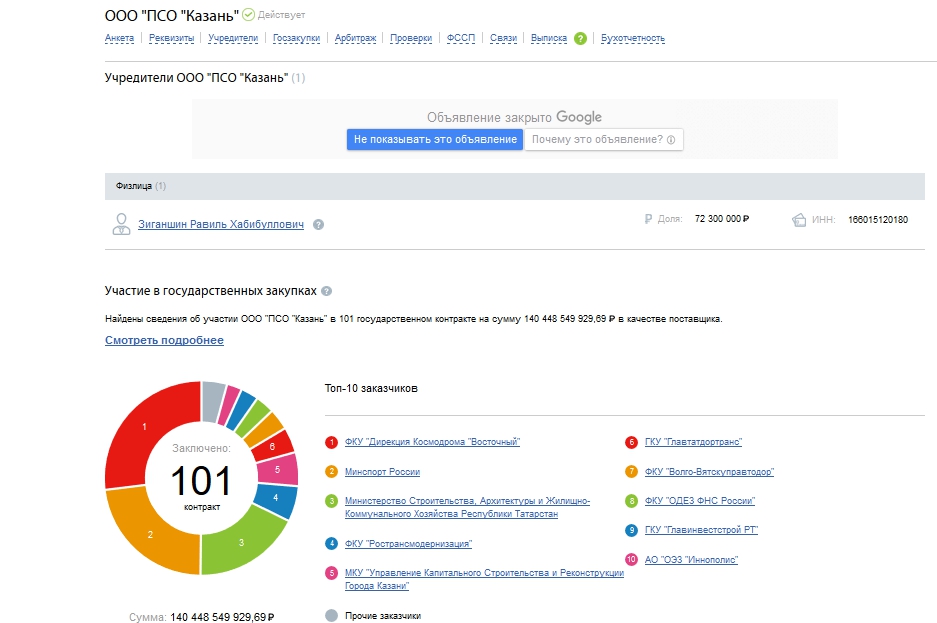
Task: Open the АО ОЭЗ Иннополис link
Action: (x=691, y=560)
